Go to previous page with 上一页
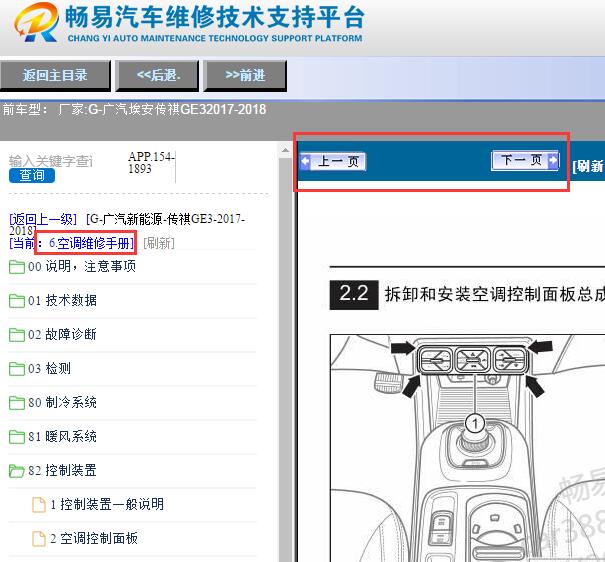 333,161
